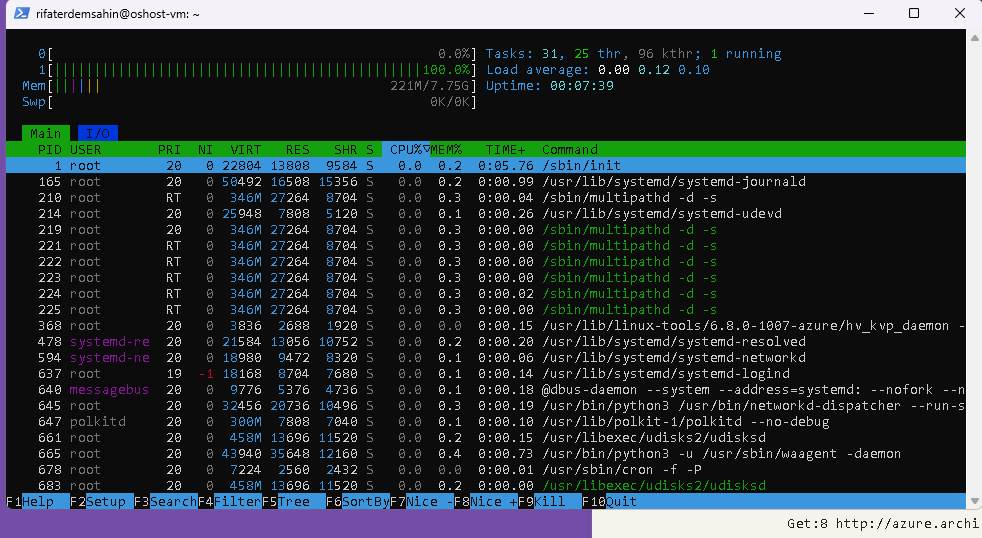Select the multipathd process row with PID 210
The width and height of the screenshot is (982, 538).
[x=485, y=198]
